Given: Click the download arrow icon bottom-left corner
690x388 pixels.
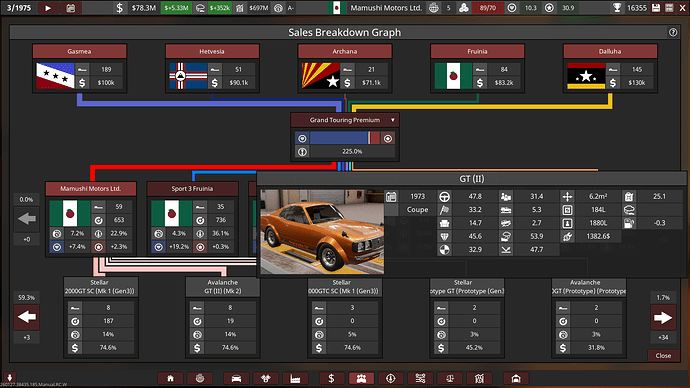Looking at the screenshot, I should tap(10, 377).
